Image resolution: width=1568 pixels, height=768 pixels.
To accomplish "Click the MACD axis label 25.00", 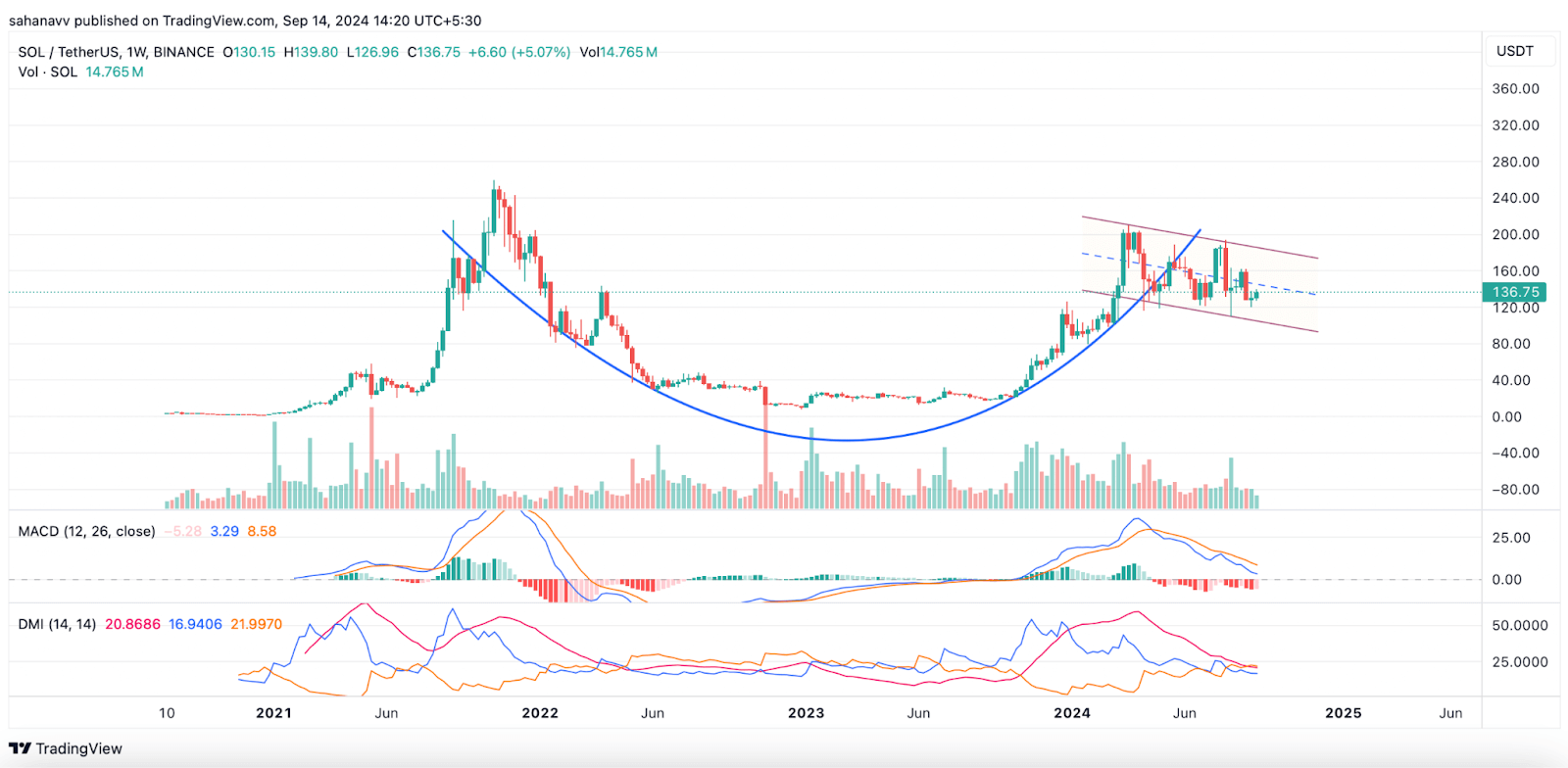I will pyautogui.click(x=1511, y=538).
